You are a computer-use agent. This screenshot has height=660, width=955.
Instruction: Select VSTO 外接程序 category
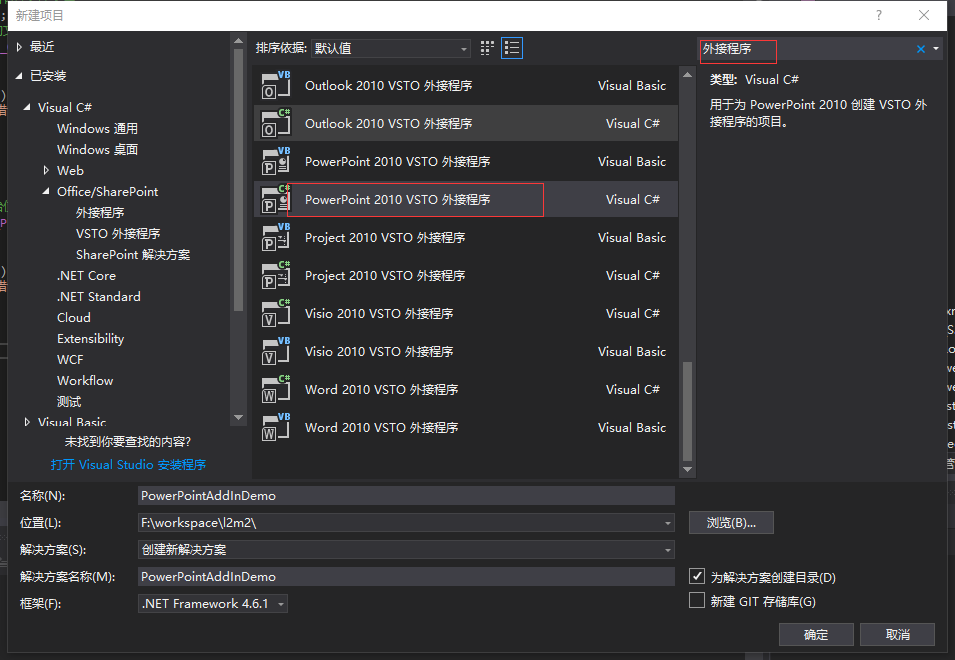(118, 233)
